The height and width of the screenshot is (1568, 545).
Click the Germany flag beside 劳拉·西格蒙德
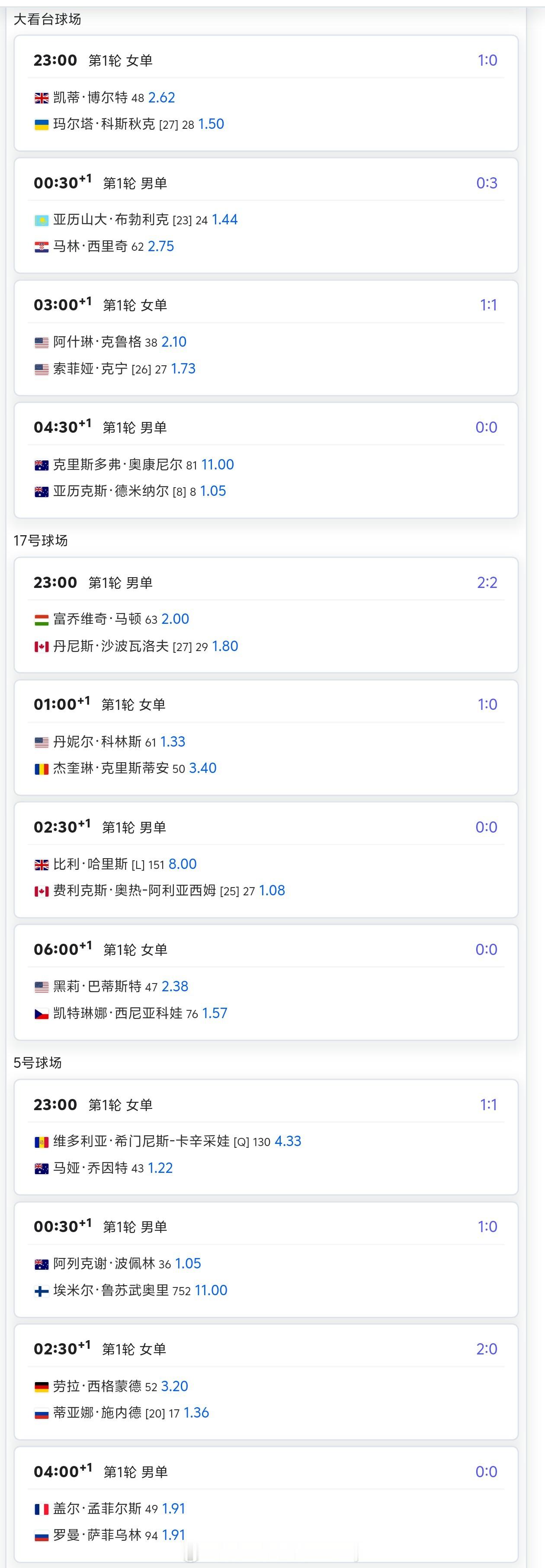[x=42, y=1386]
